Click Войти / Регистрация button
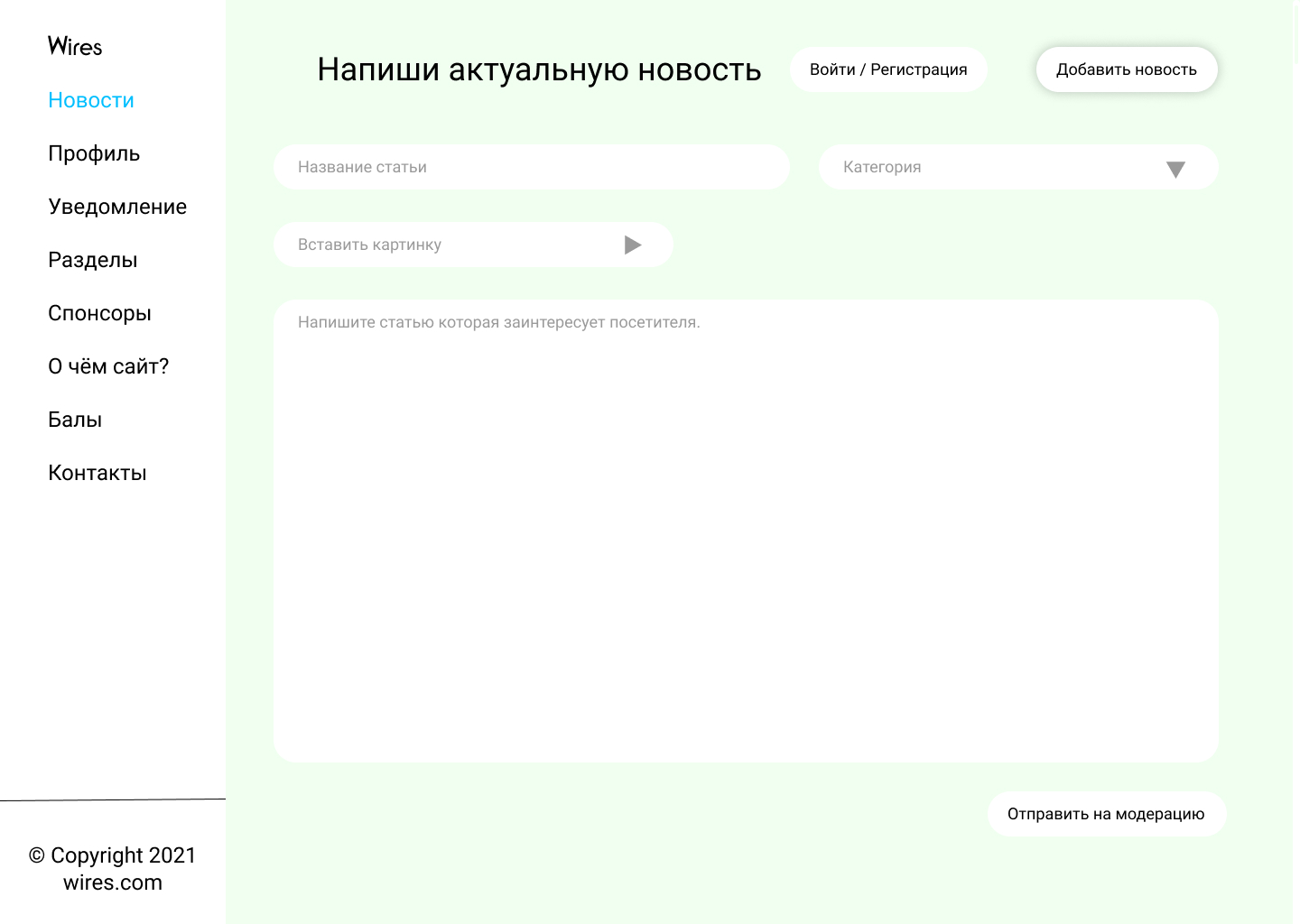 coord(888,69)
